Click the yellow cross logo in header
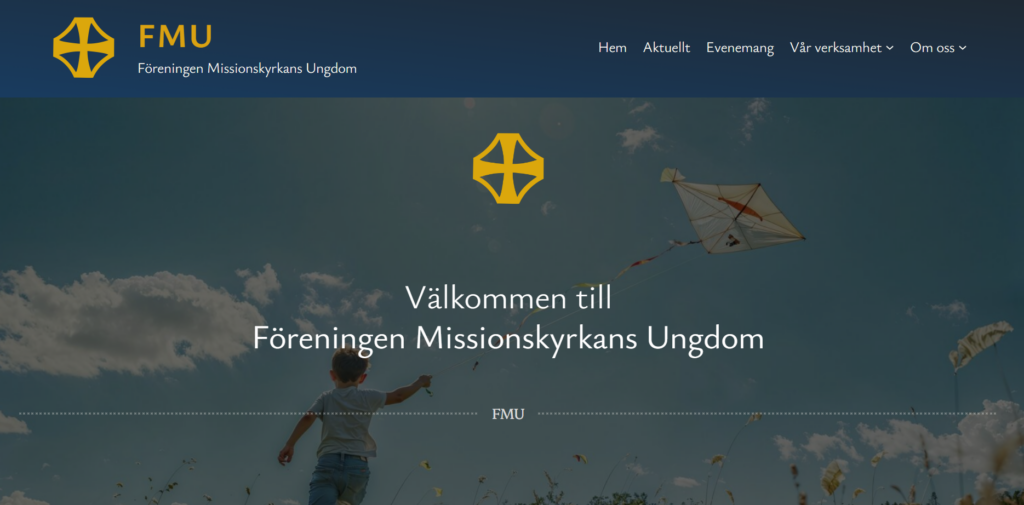This screenshot has height=505, width=1024. click(84, 48)
